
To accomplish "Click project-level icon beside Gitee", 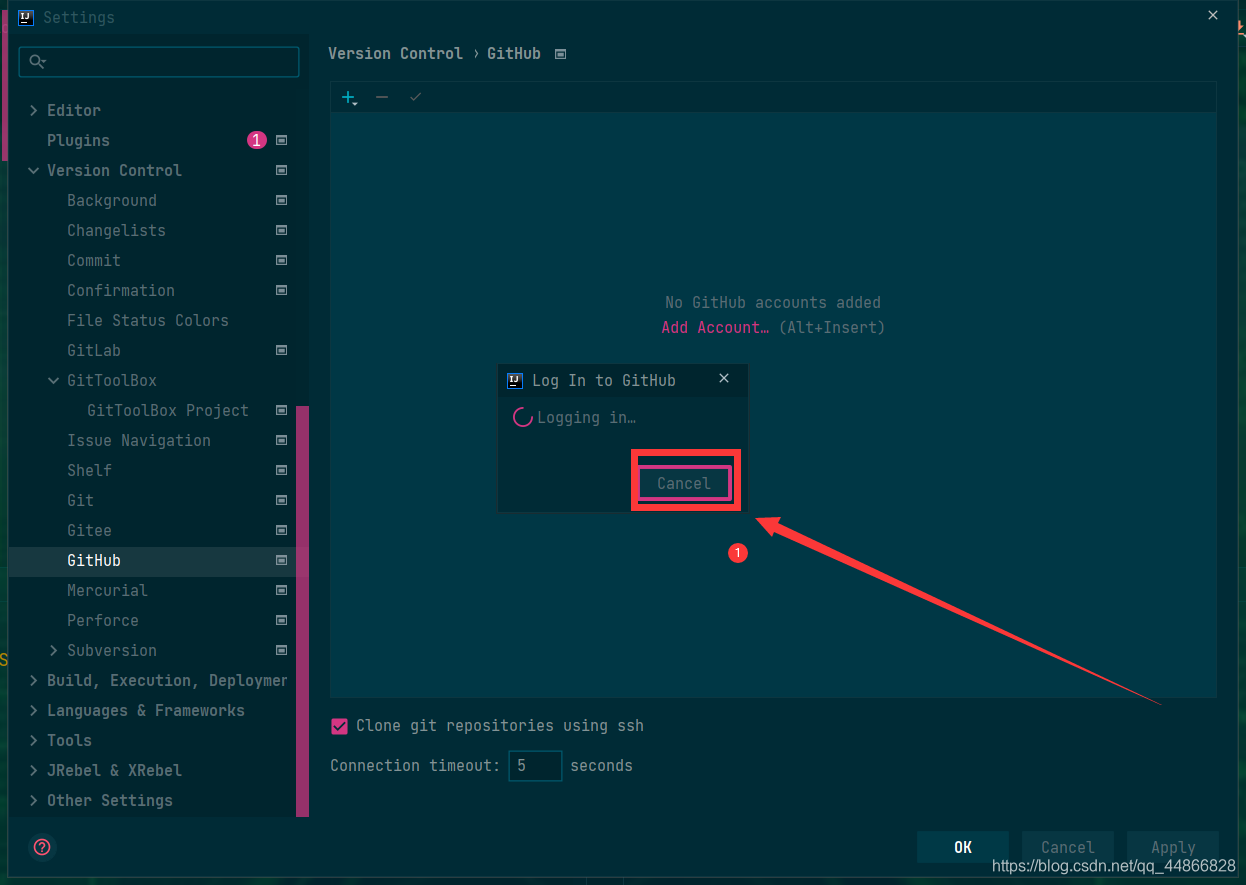I will 282,530.
